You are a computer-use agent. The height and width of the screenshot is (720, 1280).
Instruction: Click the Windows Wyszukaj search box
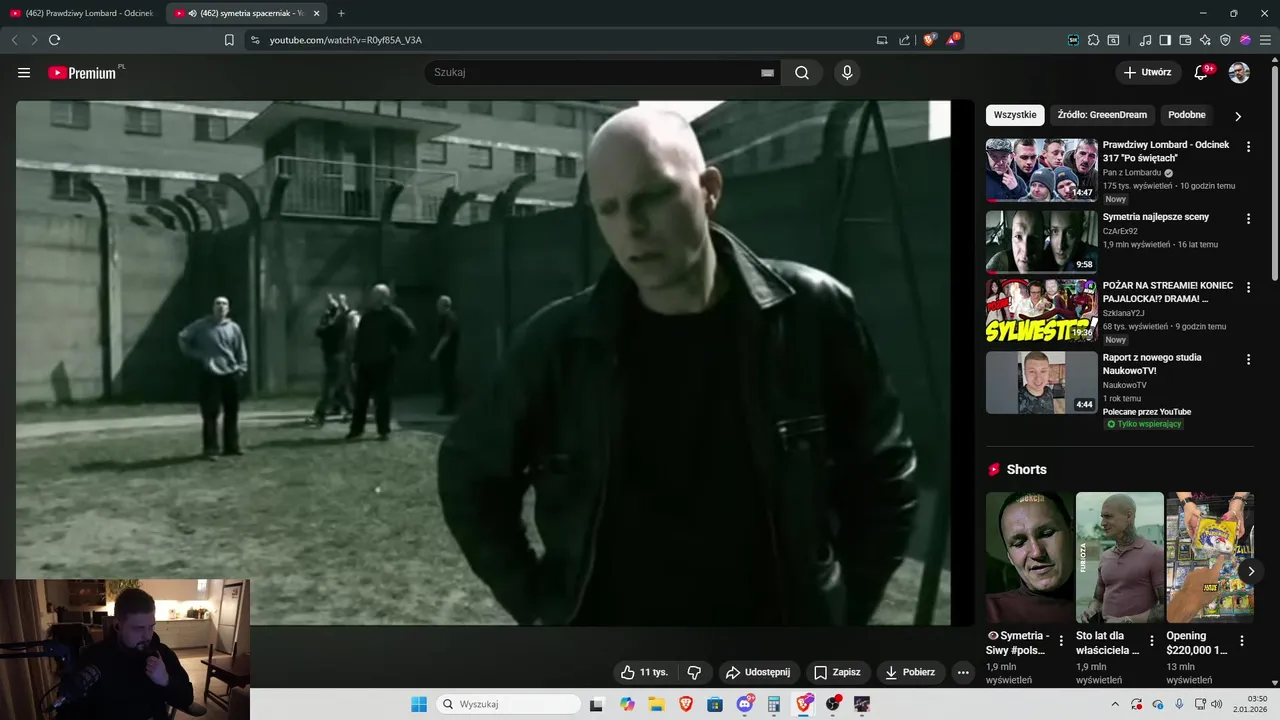tap(509, 704)
